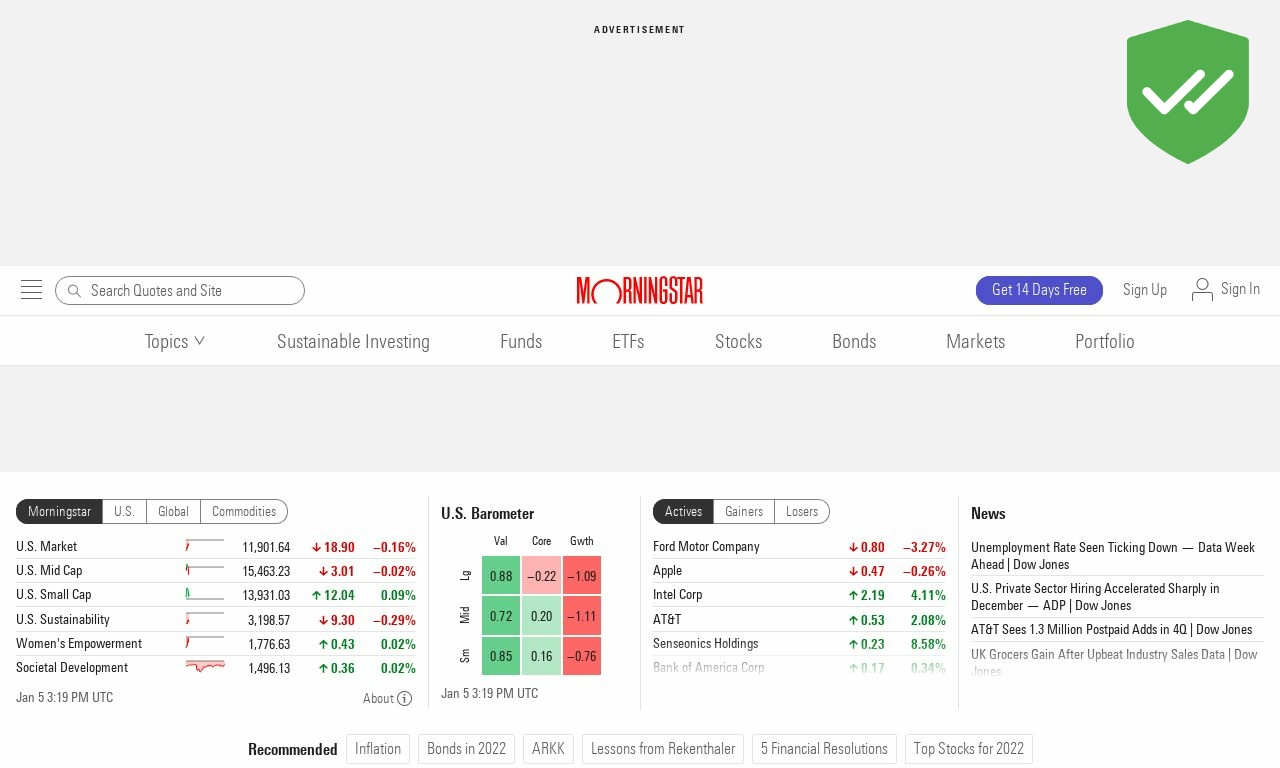Click the Small Growth –0.76 barometer cell
Screen dimensions: 1280x768
(582, 656)
